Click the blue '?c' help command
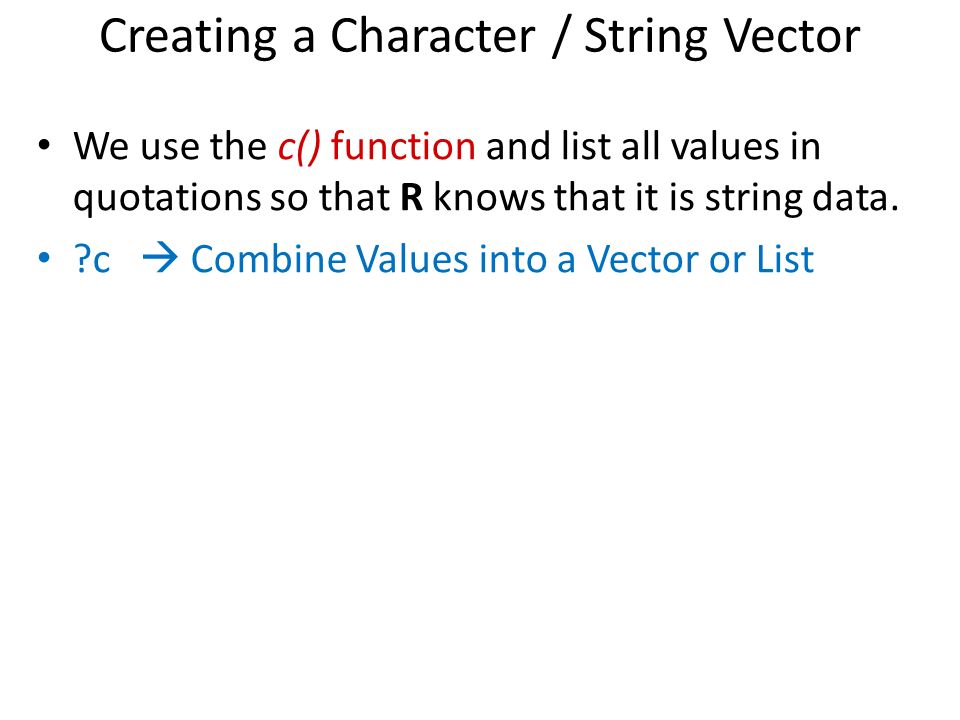Image resolution: width=960 pixels, height=720 pixels. (92, 259)
